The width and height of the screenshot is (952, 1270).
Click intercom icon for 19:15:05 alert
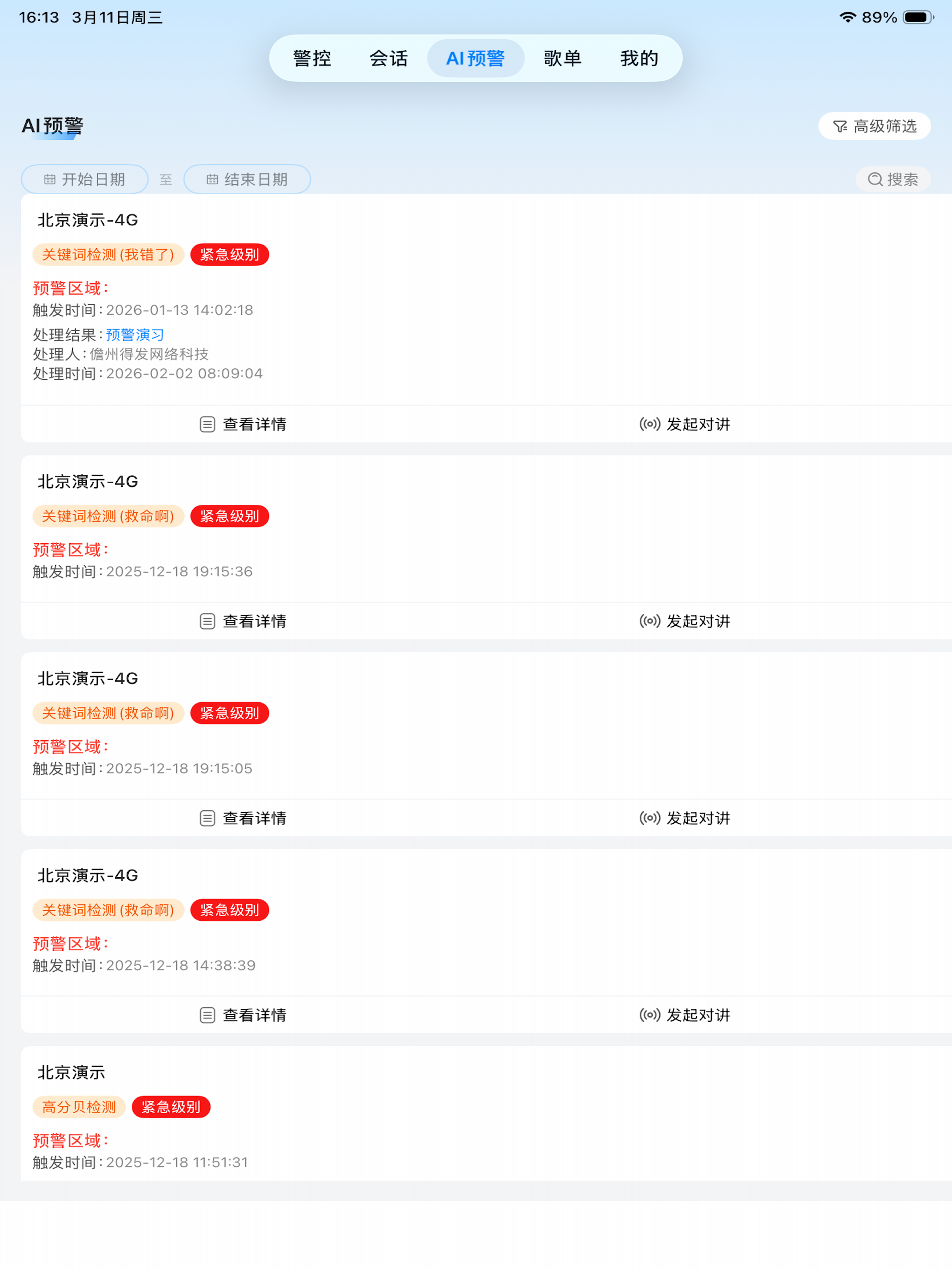[649, 818]
